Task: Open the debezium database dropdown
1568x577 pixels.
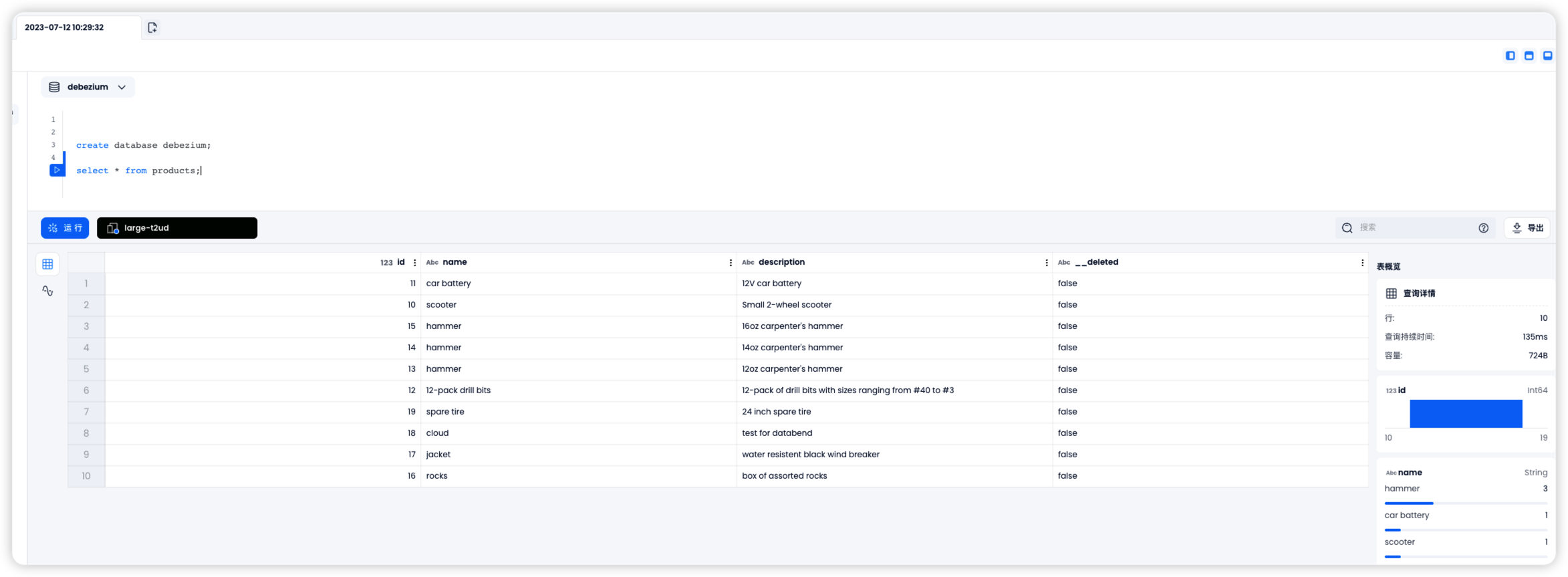Action: pyautogui.click(x=88, y=87)
